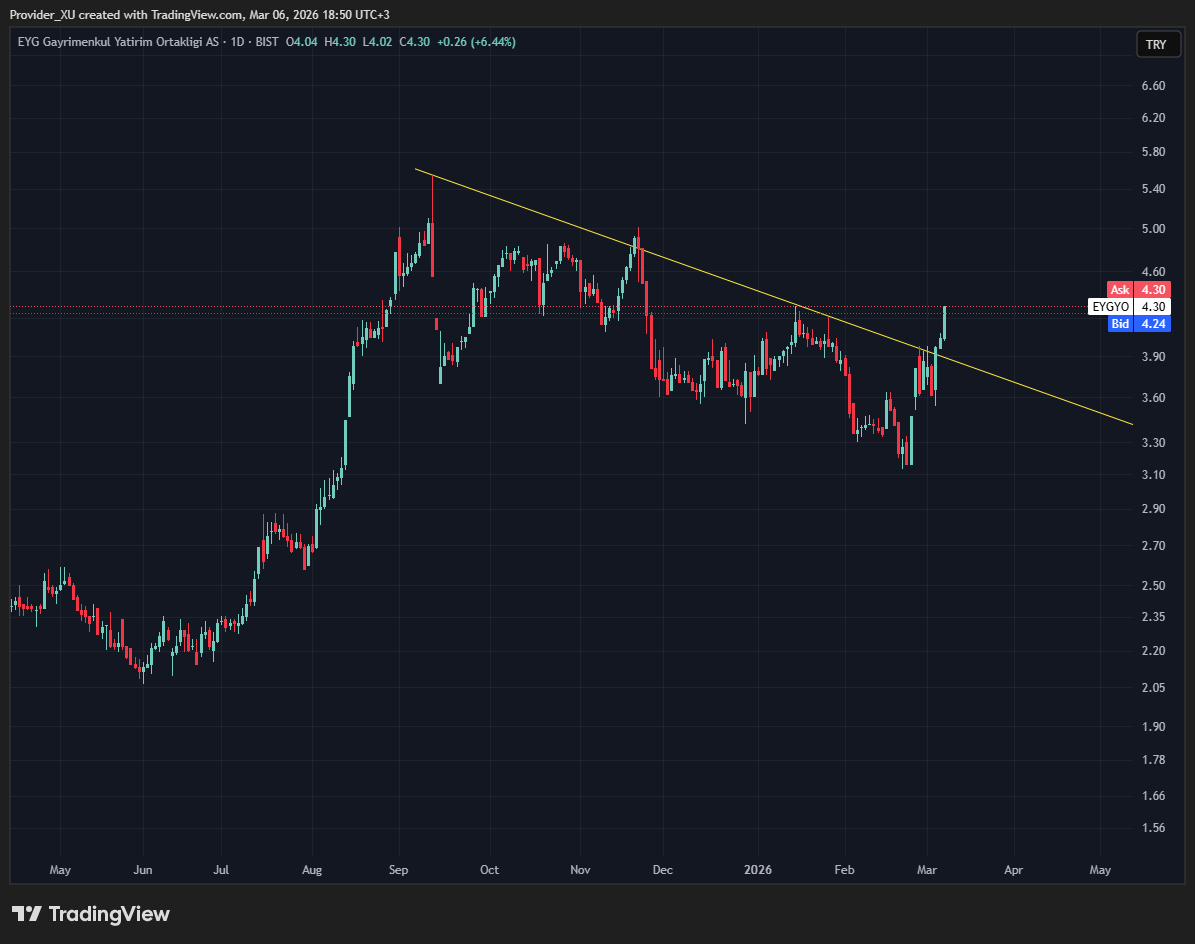Click the Nov label on time axis

580,869
